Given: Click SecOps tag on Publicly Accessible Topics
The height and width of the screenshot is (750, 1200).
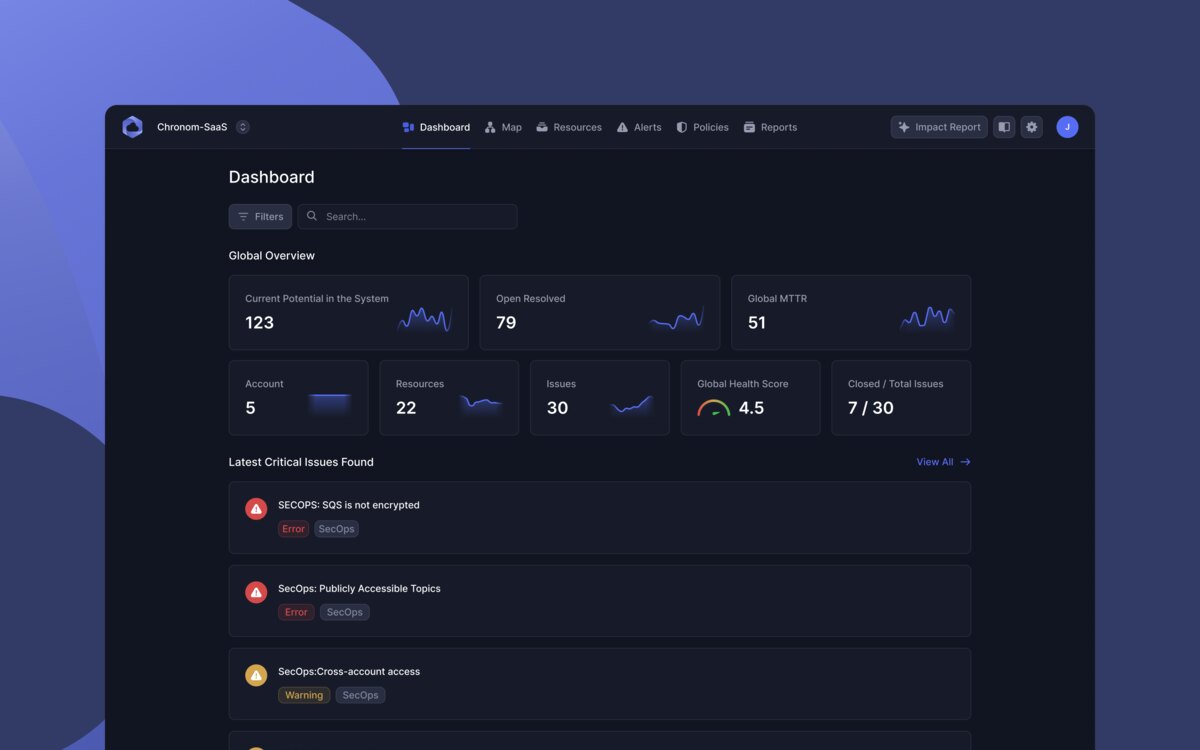Looking at the screenshot, I should tap(345, 612).
